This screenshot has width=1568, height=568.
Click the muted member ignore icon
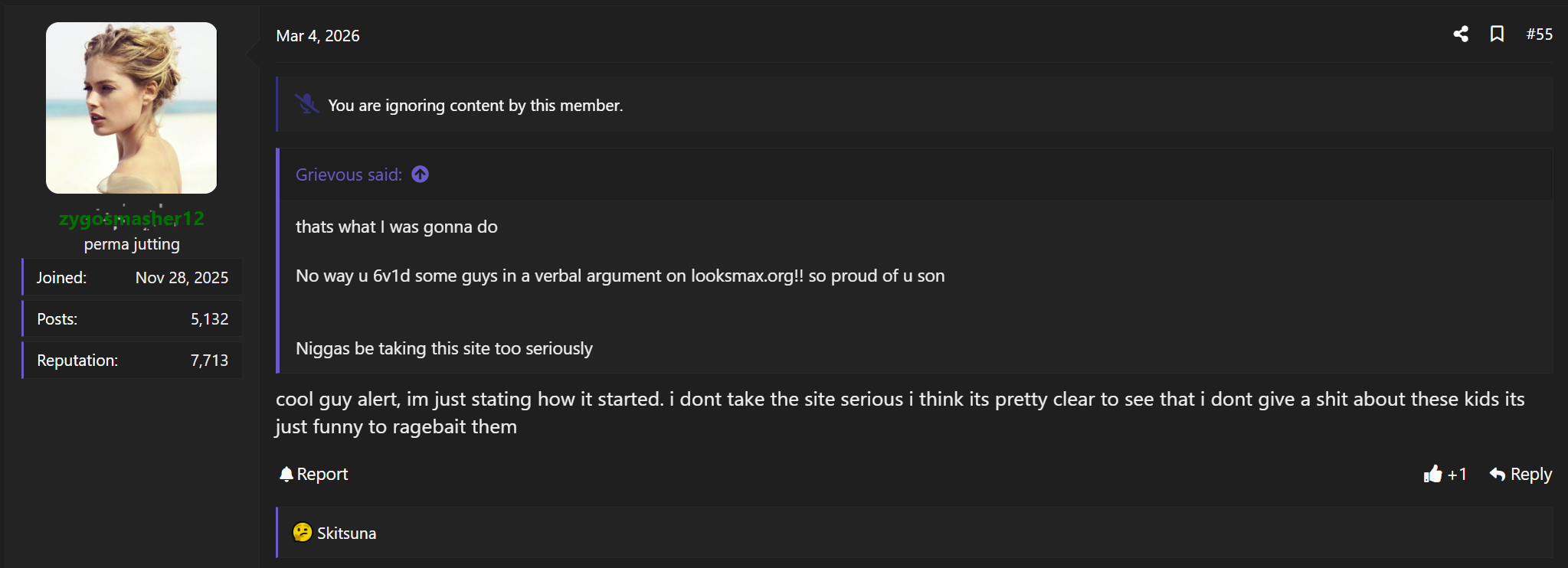tap(306, 103)
